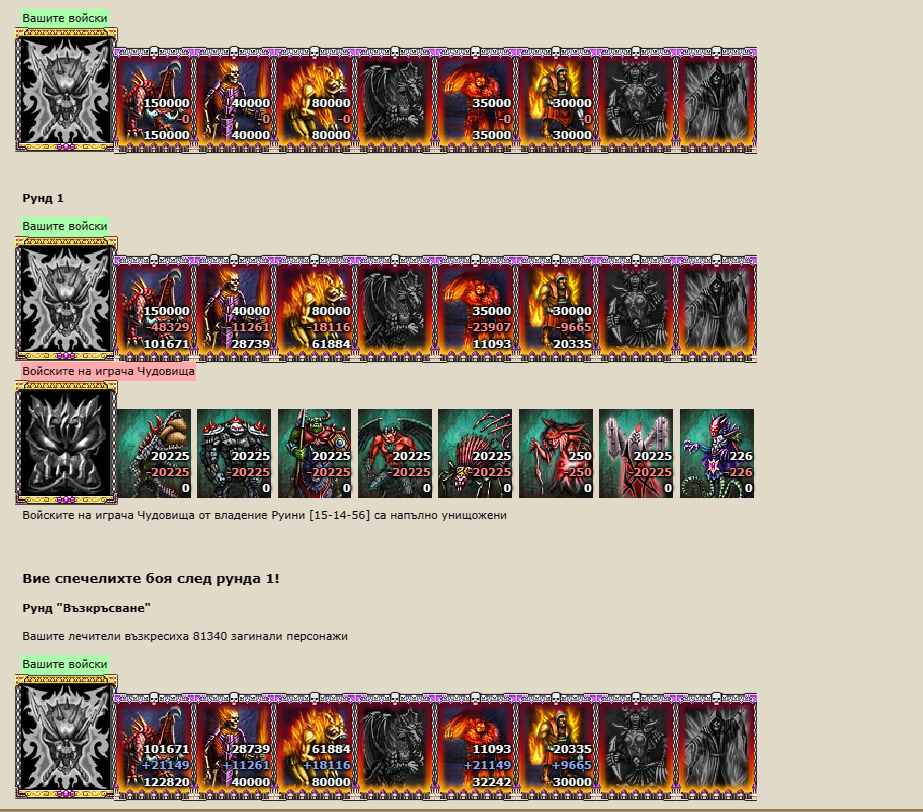Select the flaming skeleton unit with 28739 remaining
The width and height of the screenshot is (923, 812).
point(234,308)
